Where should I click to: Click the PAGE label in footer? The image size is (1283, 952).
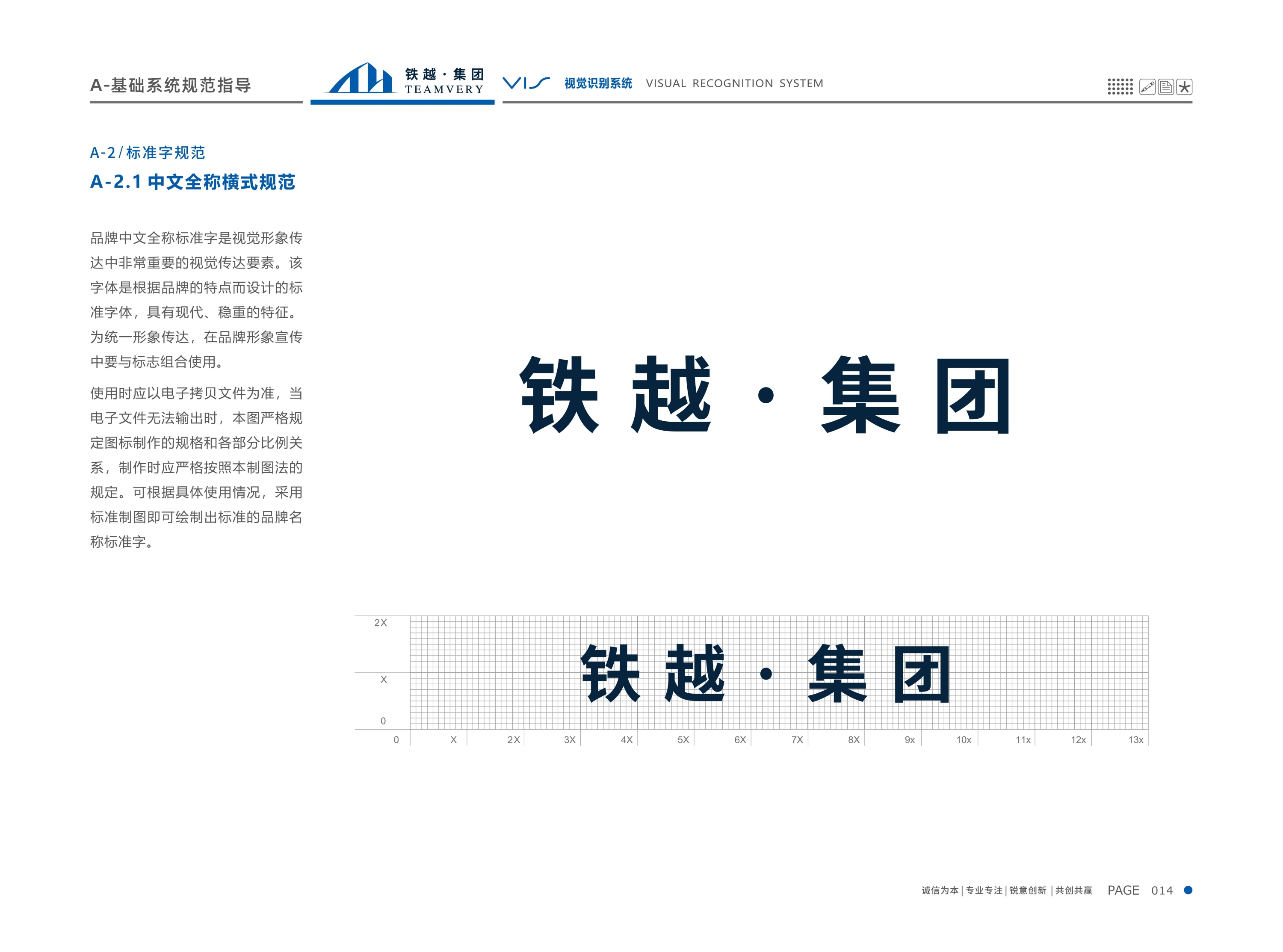pos(1123,891)
